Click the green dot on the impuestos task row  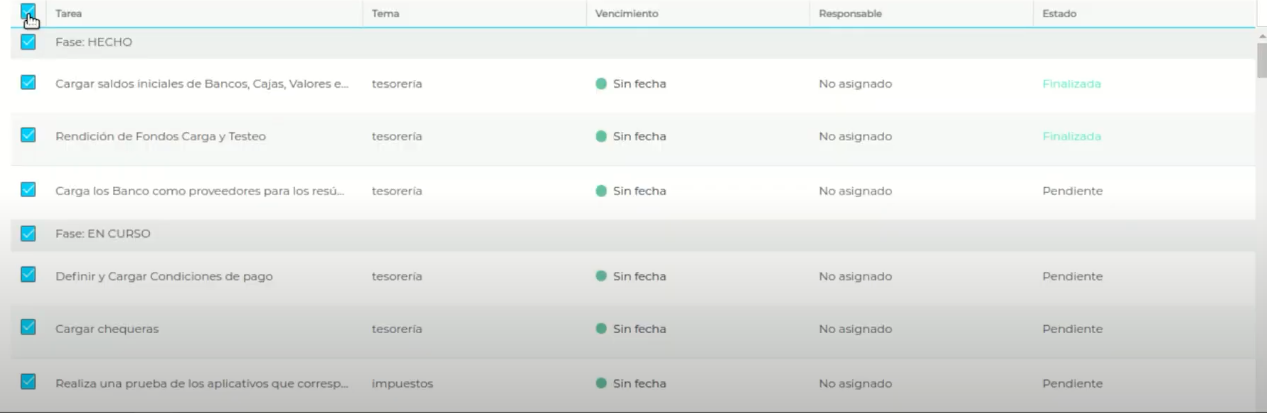[601, 383]
